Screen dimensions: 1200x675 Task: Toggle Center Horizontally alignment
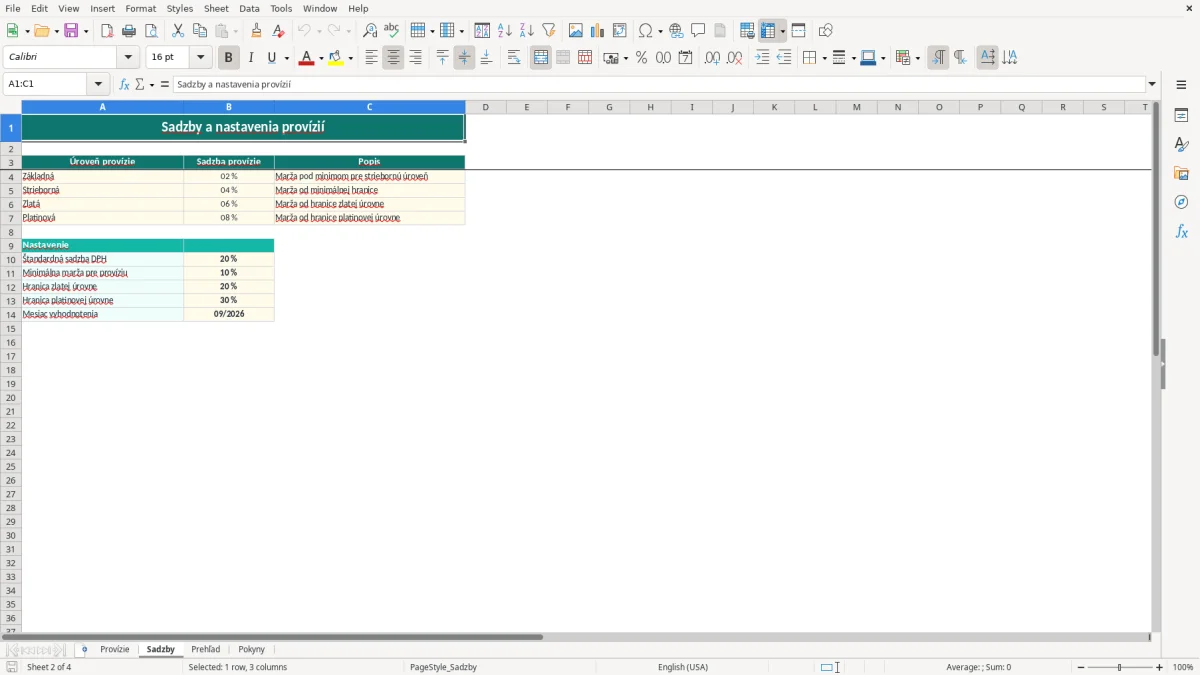tap(394, 58)
